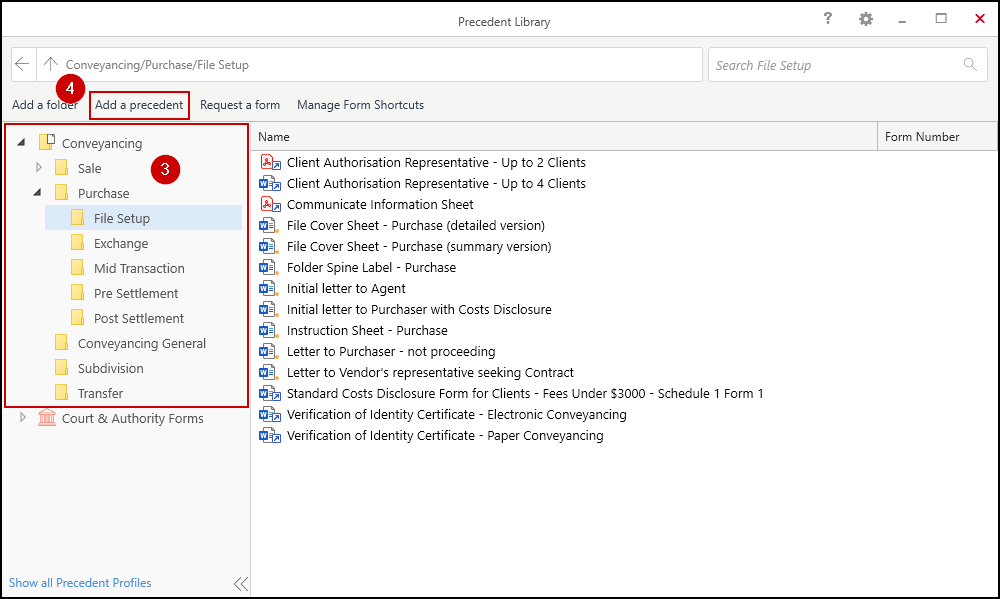Expand the Sale folder
This screenshot has height=599, width=1000.
click(39, 168)
